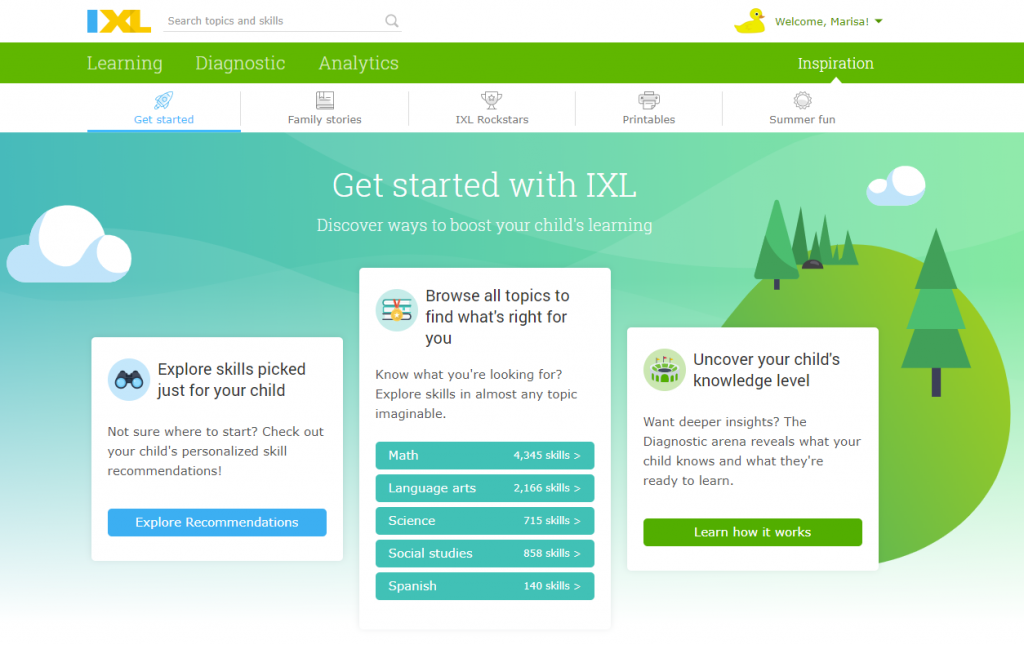Click the Explore Recommendations button
This screenshot has width=1024, height=645.
pyautogui.click(x=216, y=522)
